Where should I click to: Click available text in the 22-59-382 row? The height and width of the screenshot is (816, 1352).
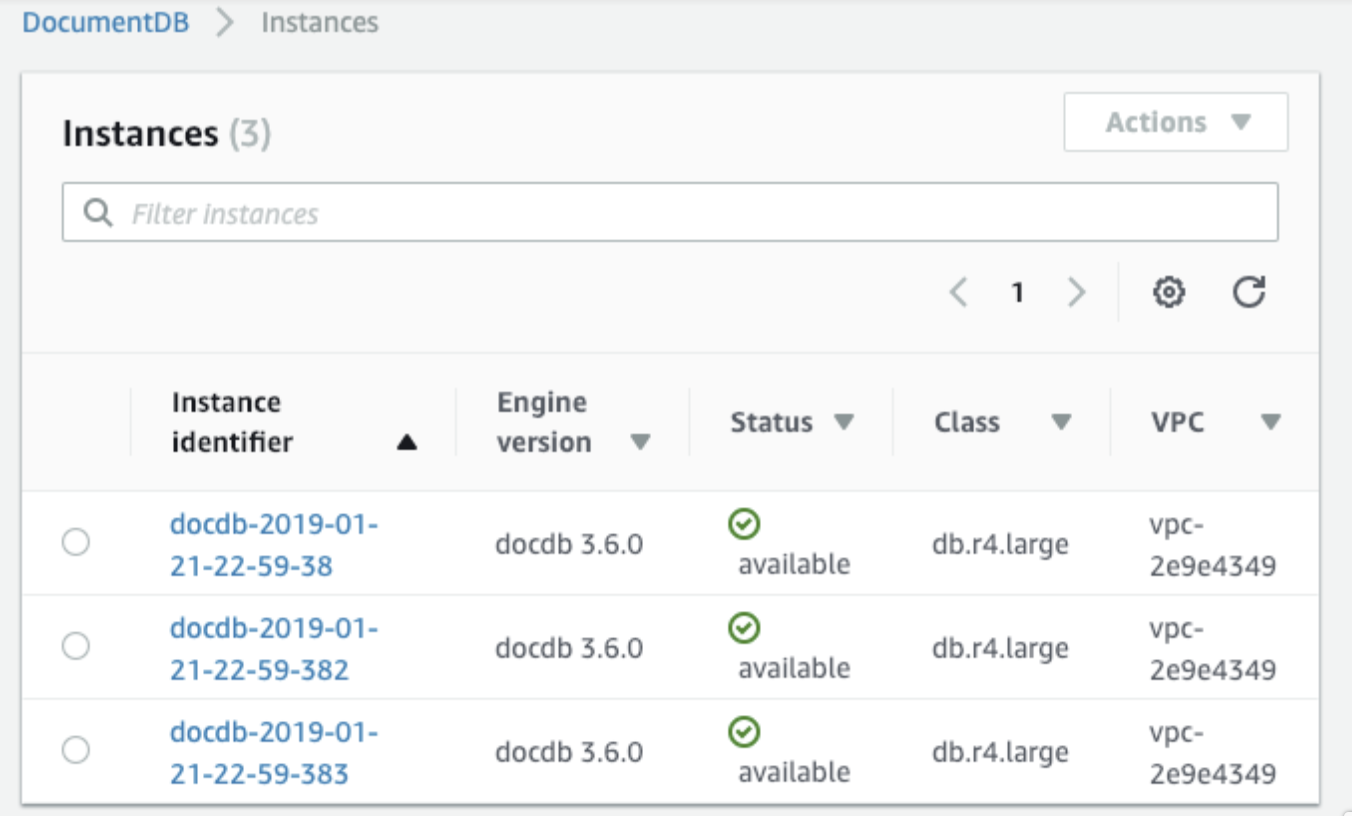point(794,668)
